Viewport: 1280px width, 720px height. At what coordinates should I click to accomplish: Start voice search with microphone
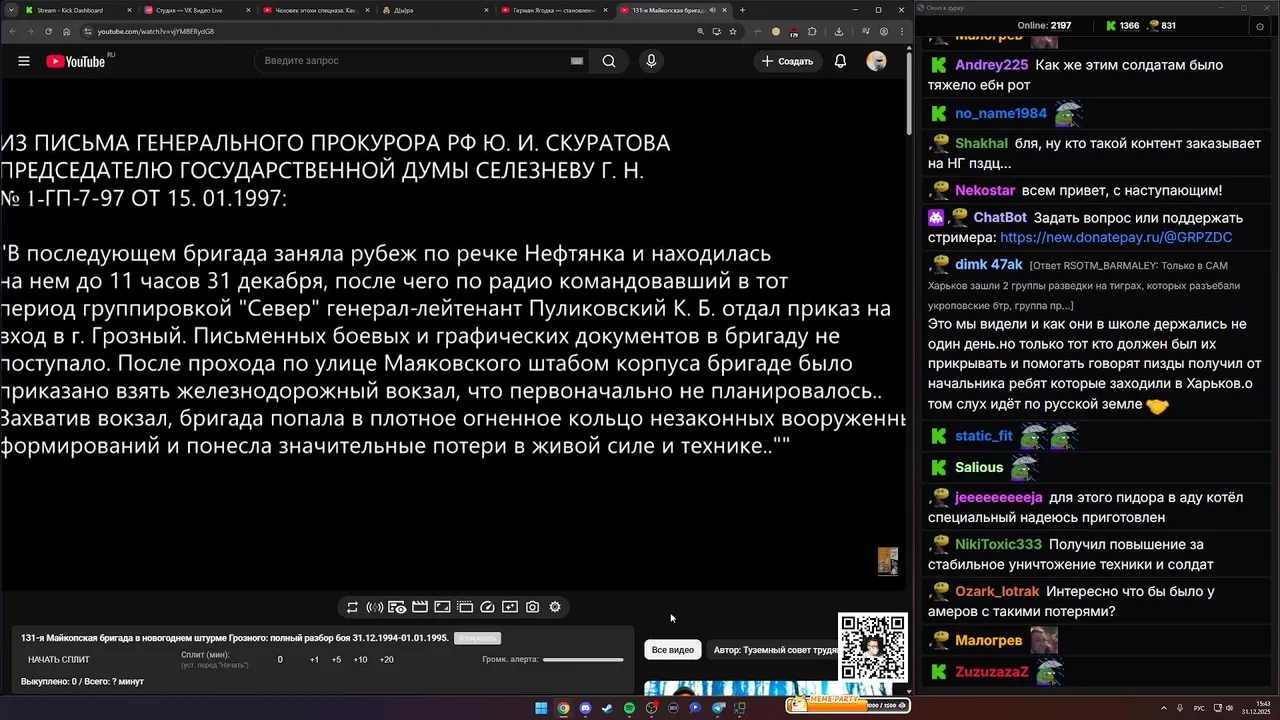(x=651, y=61)
